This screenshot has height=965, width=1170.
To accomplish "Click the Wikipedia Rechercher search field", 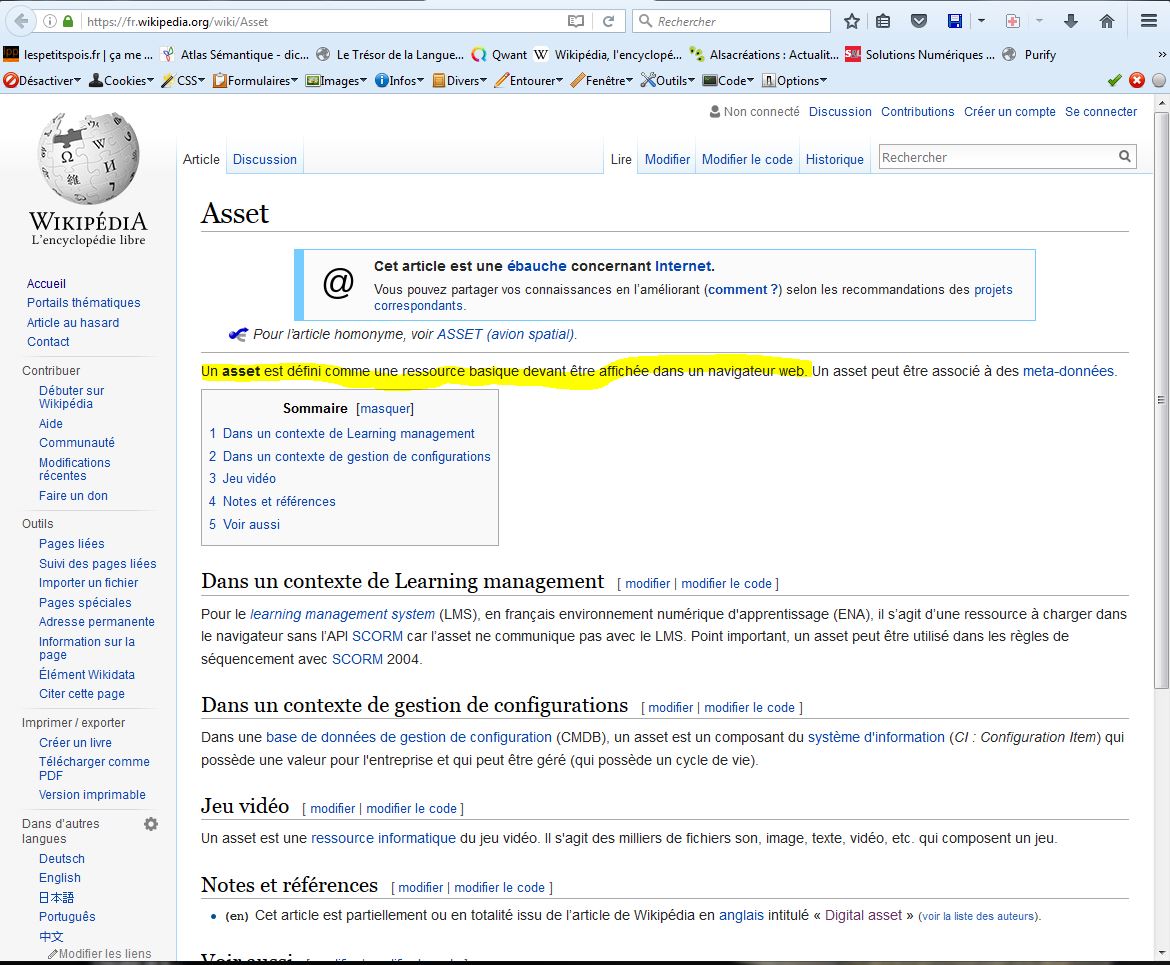I will tap(997, 157).
